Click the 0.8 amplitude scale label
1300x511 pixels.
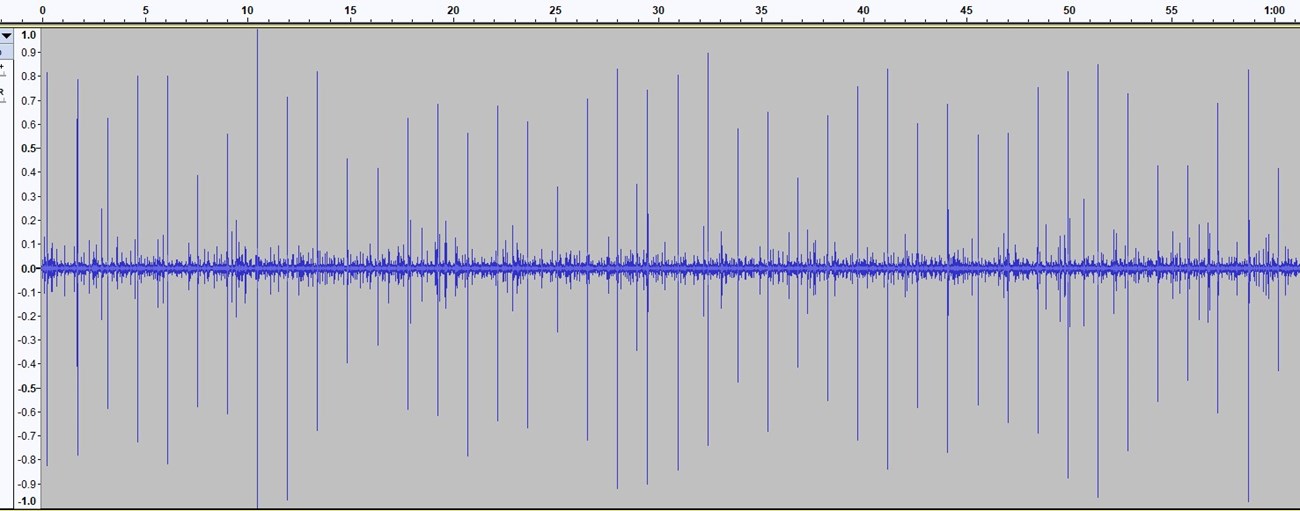(28, 77)
